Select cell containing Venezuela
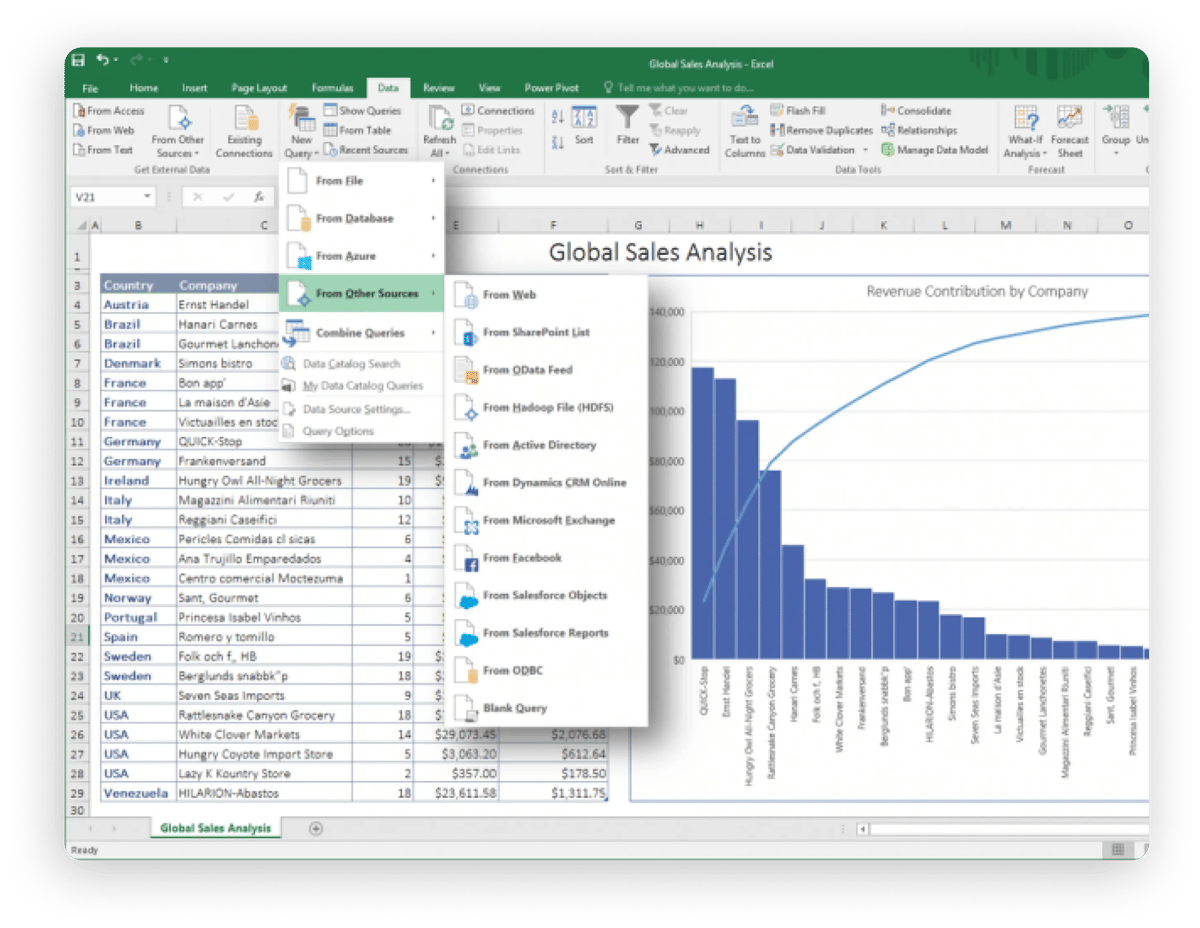The width and height of the screenshot is (1200, 928). tap(137, 793)
